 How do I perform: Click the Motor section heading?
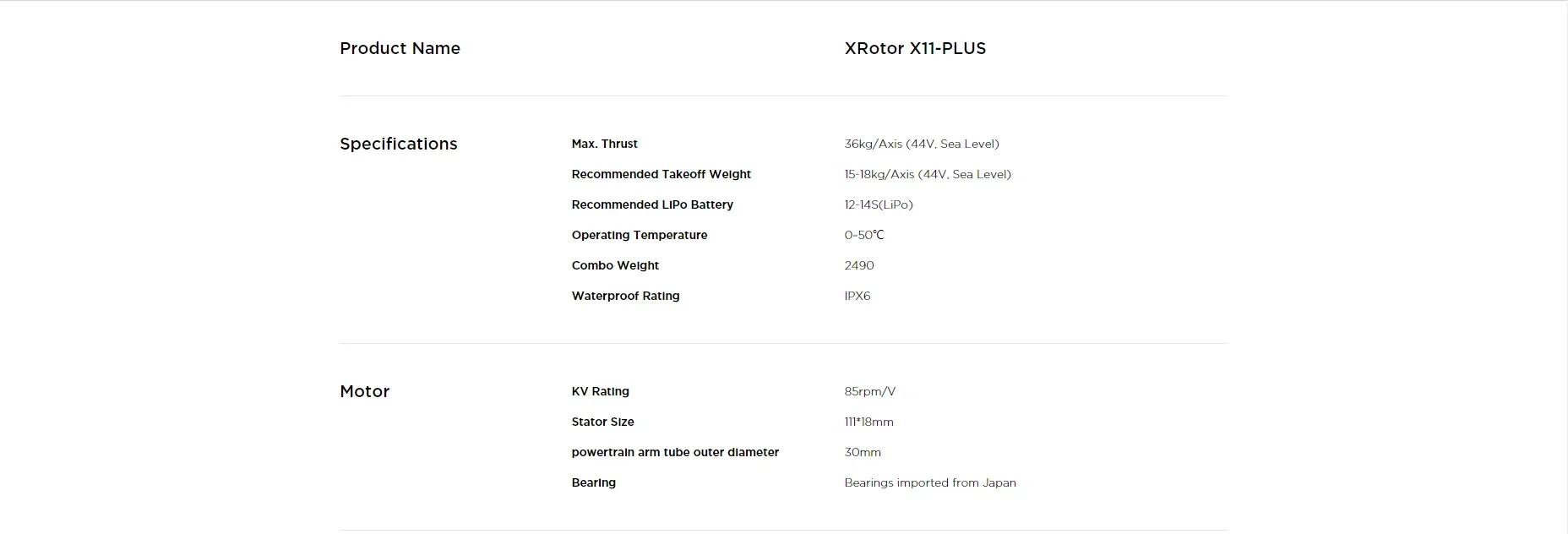[364, 391]
